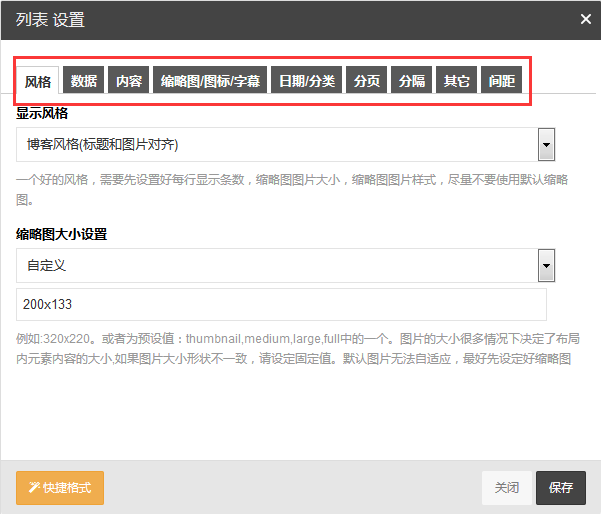
Task: Open the 自定义 size combo box
Action: click(x=286, y=266)
